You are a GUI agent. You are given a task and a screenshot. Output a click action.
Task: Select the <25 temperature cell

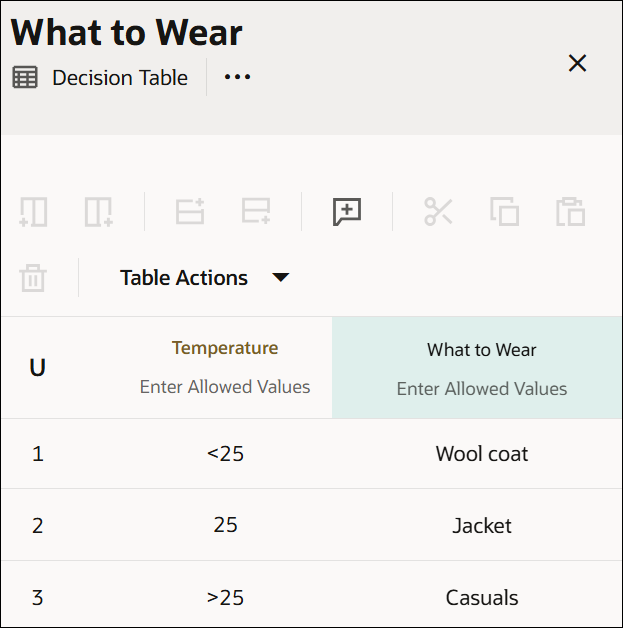click(225, 454)
